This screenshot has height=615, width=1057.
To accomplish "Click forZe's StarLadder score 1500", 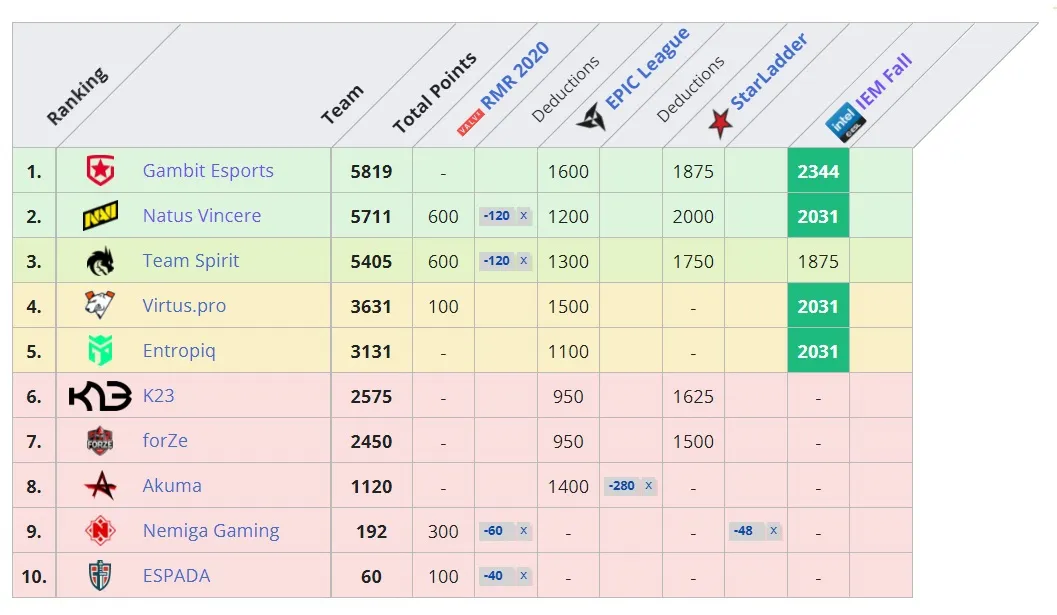I will tap(693, 442).
